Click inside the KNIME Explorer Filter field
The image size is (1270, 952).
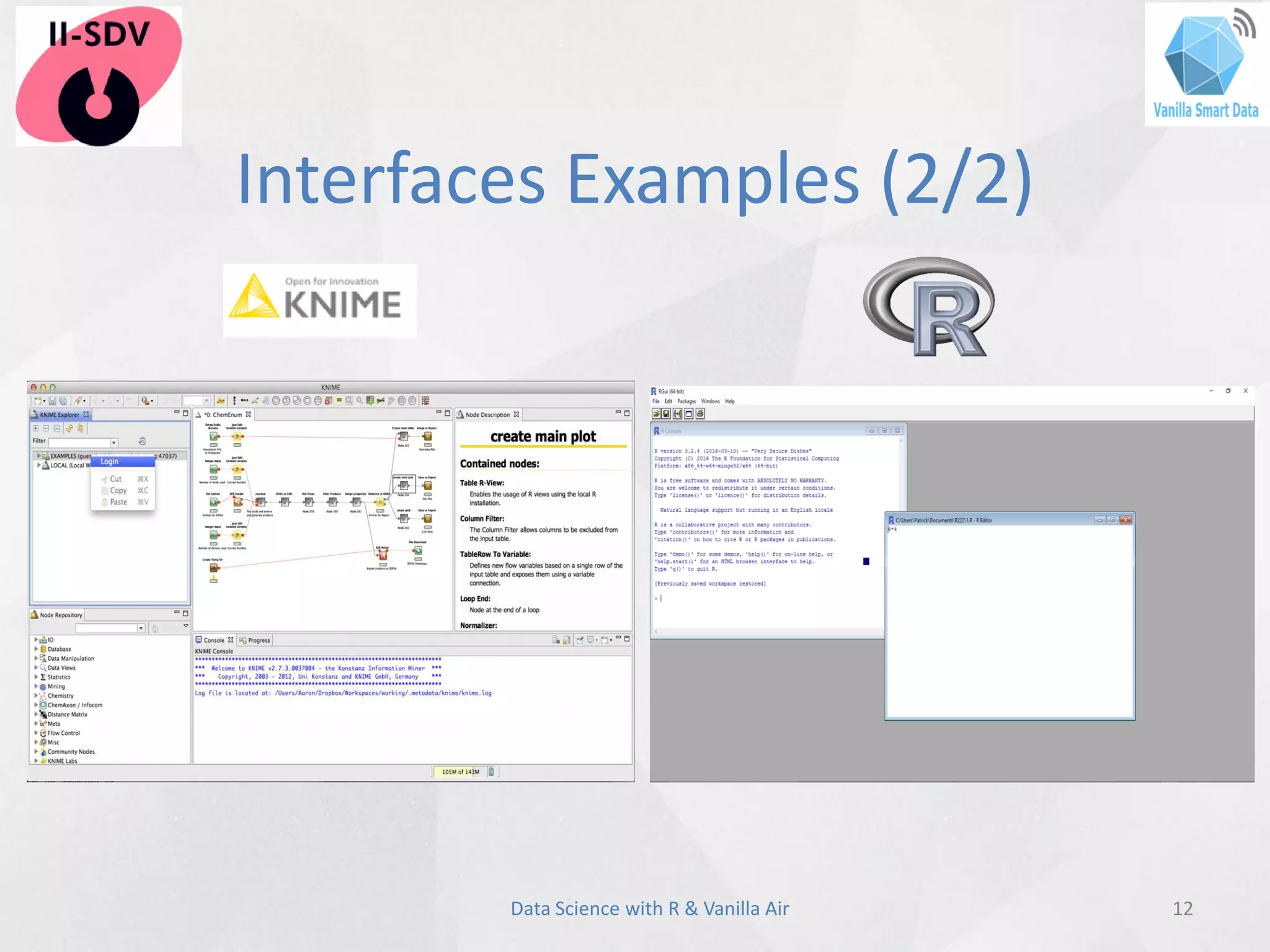pos(79,443)
